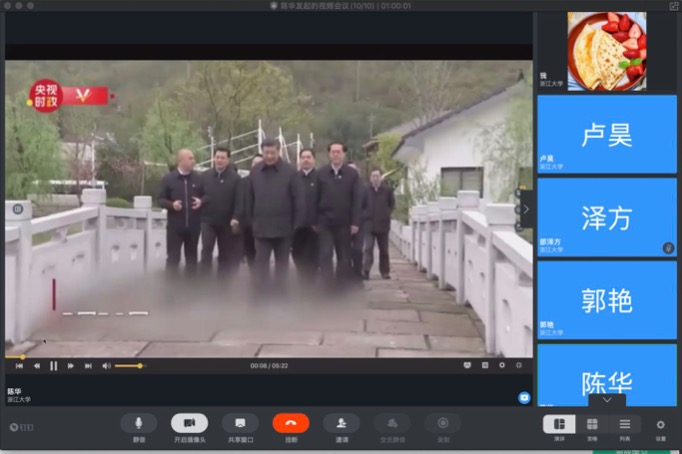Turn on camera with 开启摄像头 button
Screen dimensions: 682x454
[190, 423]
